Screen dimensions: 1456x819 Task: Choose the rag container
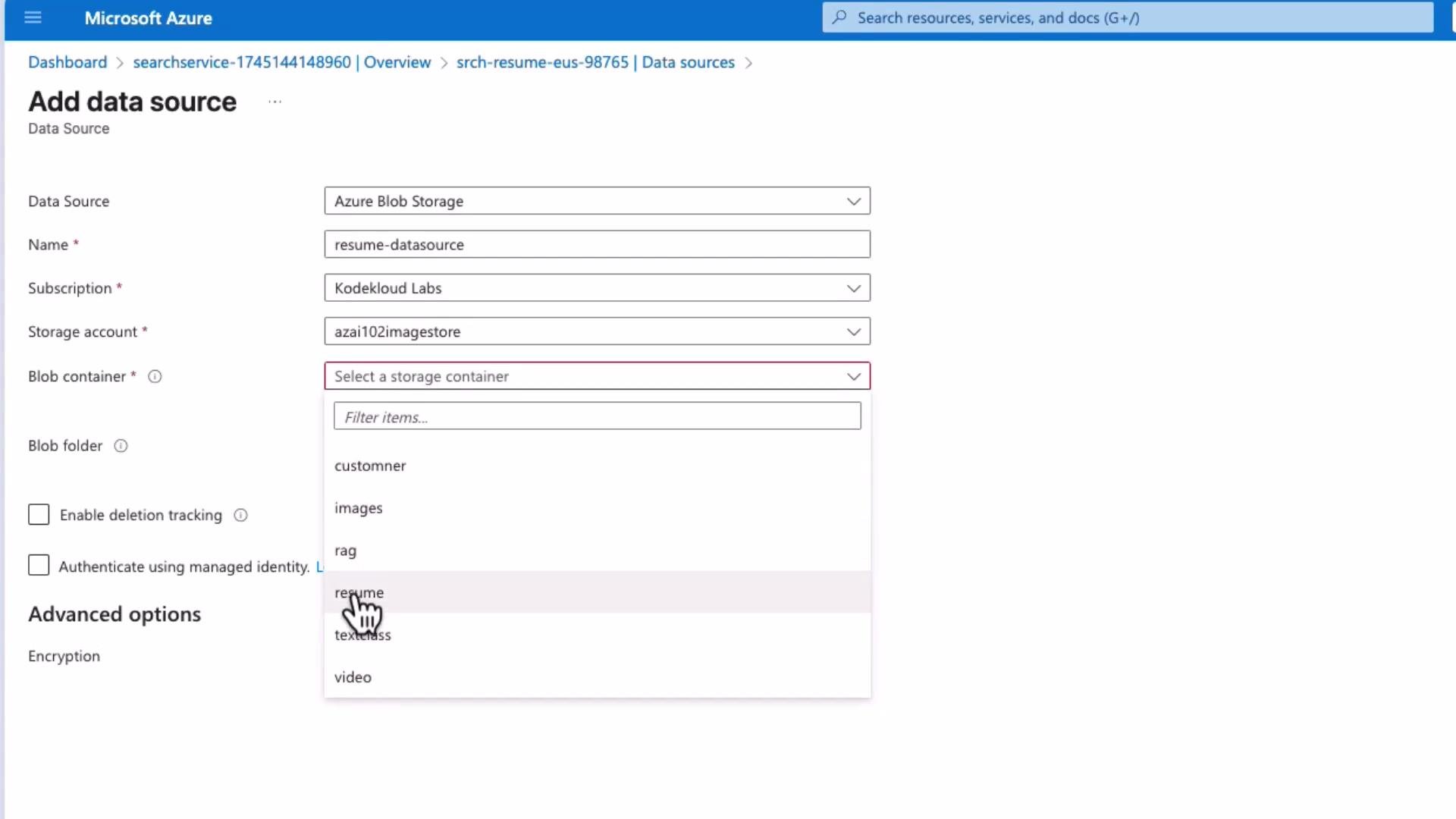click(x=597, y=551)
